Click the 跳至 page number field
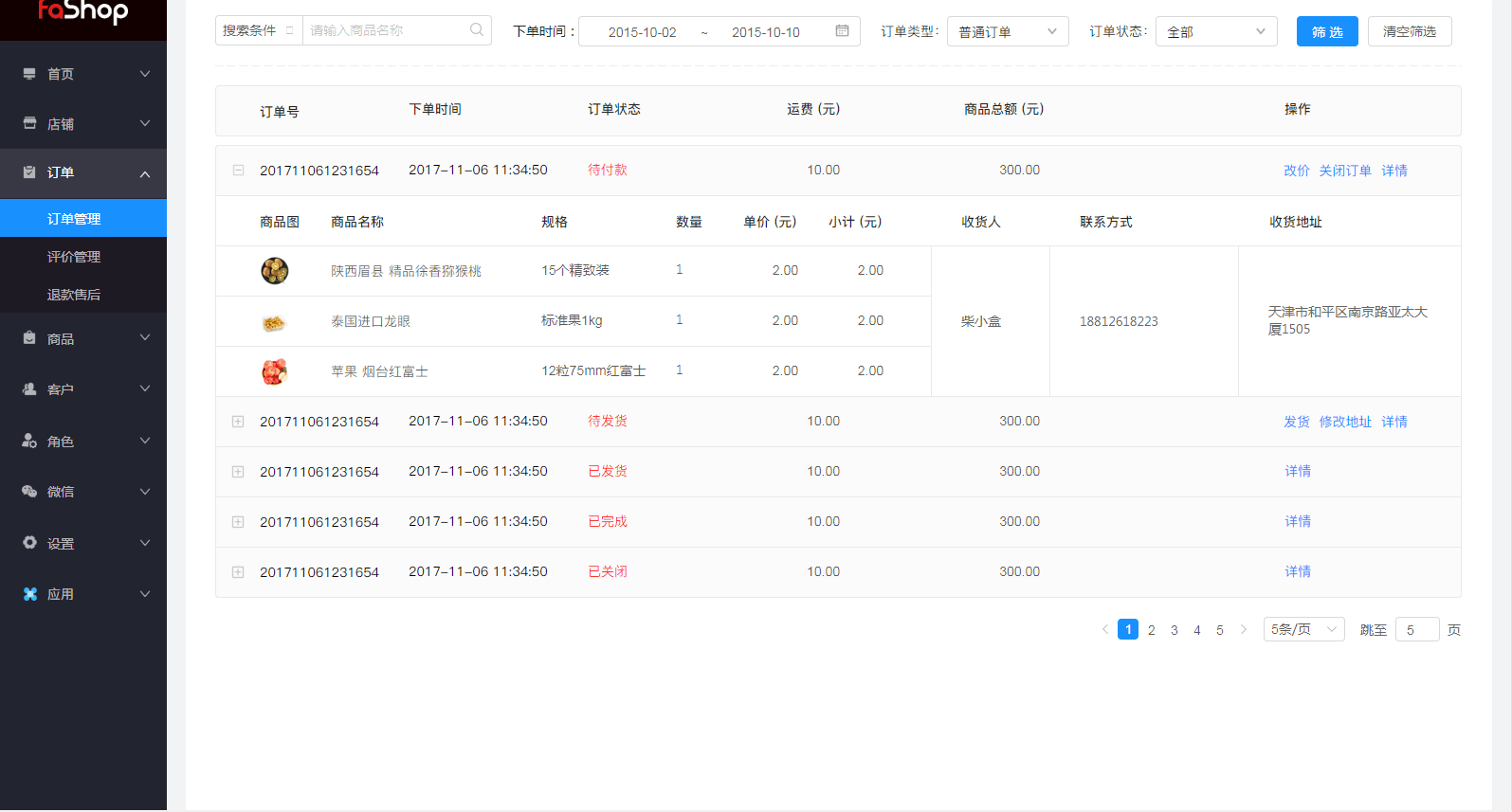This screenshot has width=1512, height=812. (1417, 629)
